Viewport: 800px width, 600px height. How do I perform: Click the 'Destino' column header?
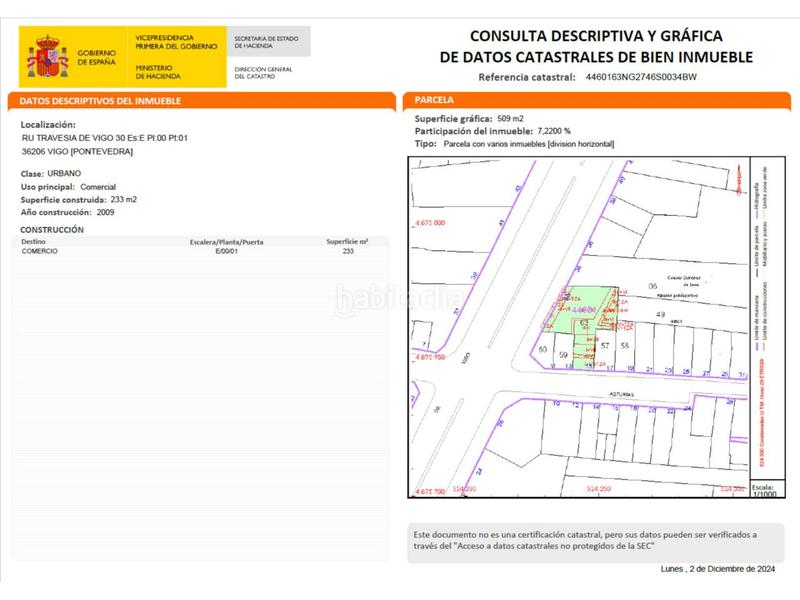[33, 242]
